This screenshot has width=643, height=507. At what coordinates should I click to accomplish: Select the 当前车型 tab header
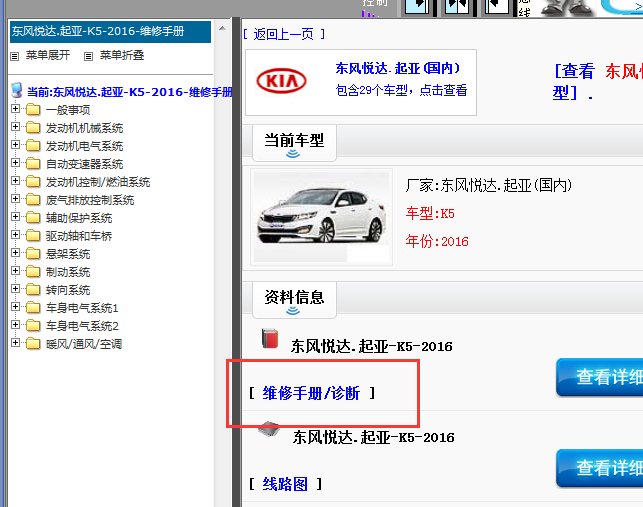click(x=294, y=143)
